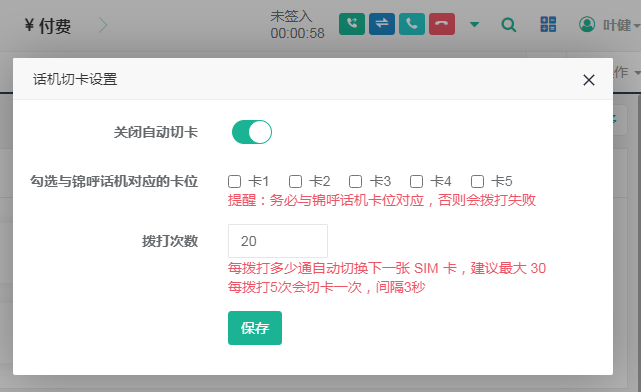641x392 pixels.
Task: Click the 保存 button
Action: tap(255, 328)
